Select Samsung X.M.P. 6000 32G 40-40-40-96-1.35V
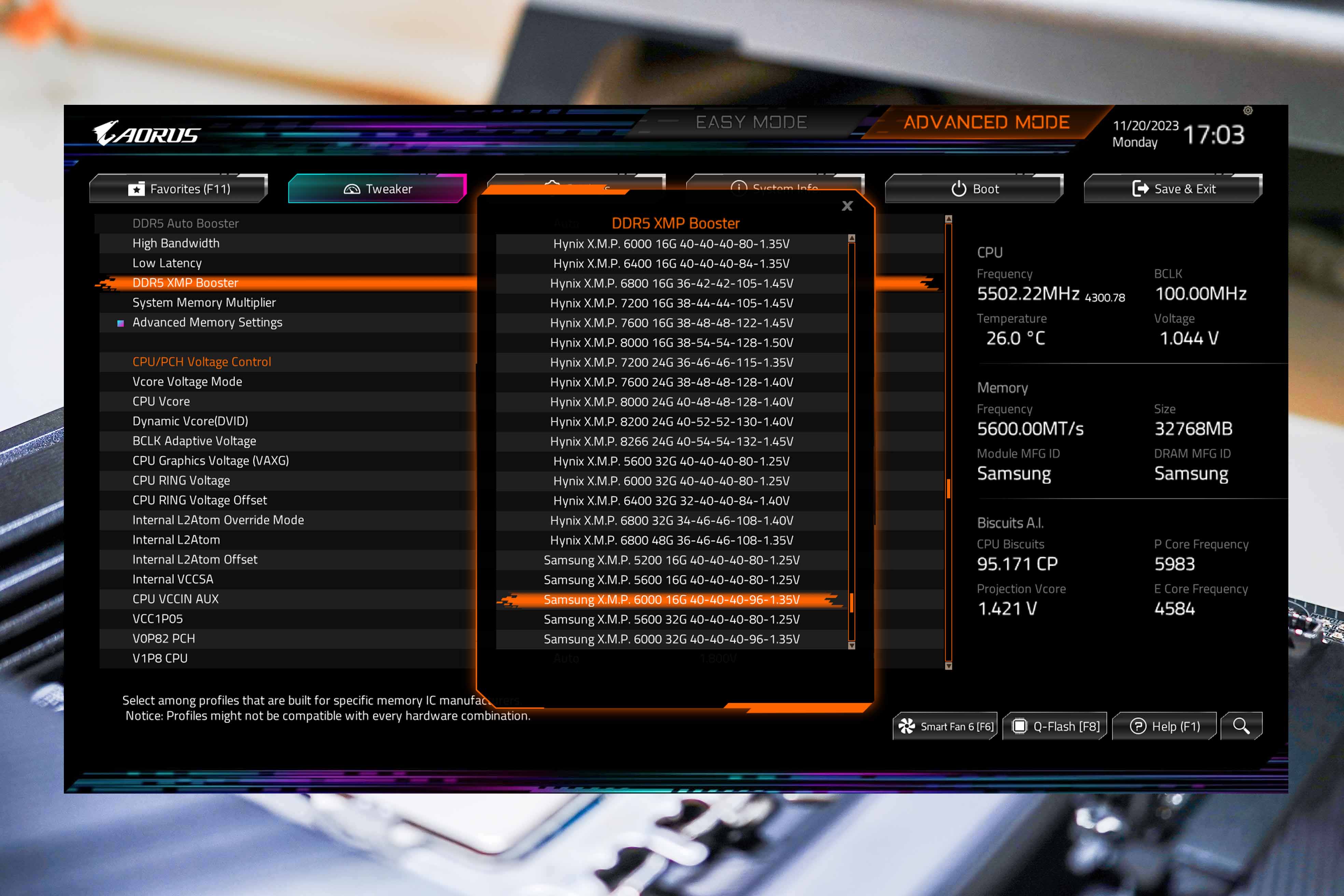1344x896 pixels. pyautogui.click(x=671, y=640)
